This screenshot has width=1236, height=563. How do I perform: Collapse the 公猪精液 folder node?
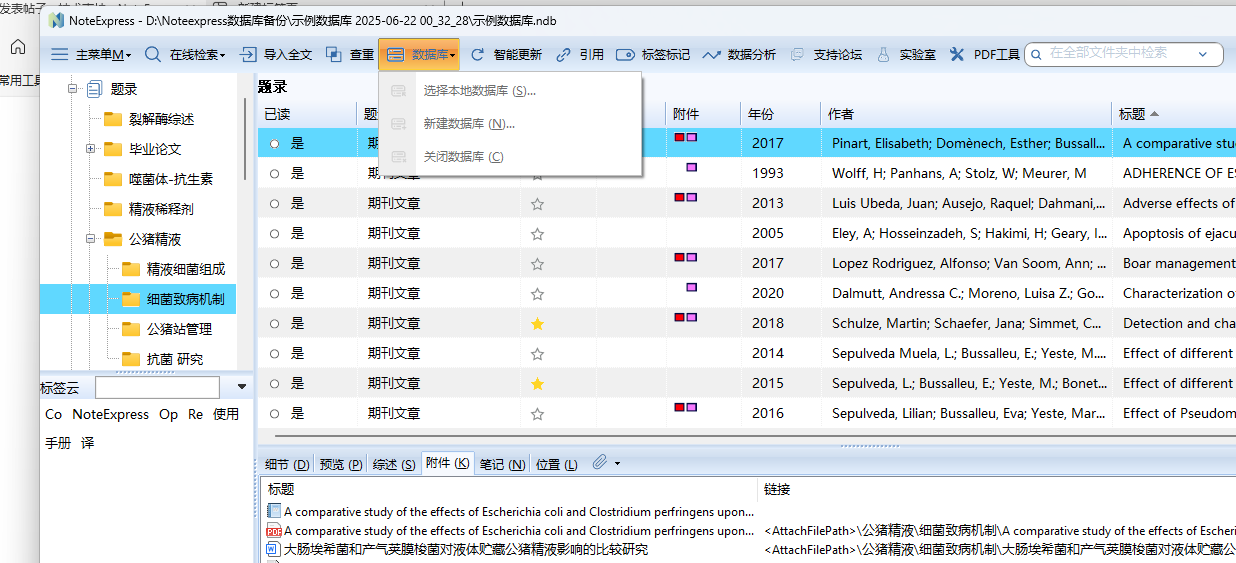[91, 239]
